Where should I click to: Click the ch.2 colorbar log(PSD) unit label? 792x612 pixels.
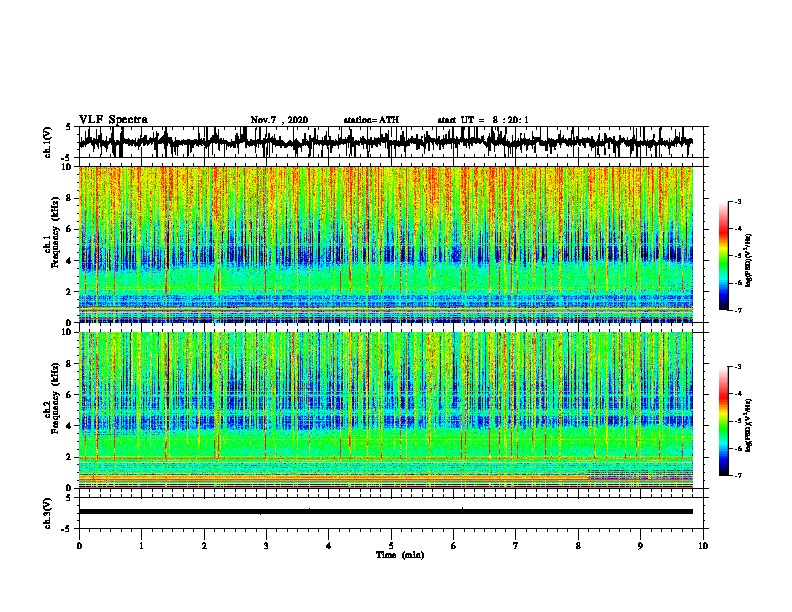tap(749, 425)
